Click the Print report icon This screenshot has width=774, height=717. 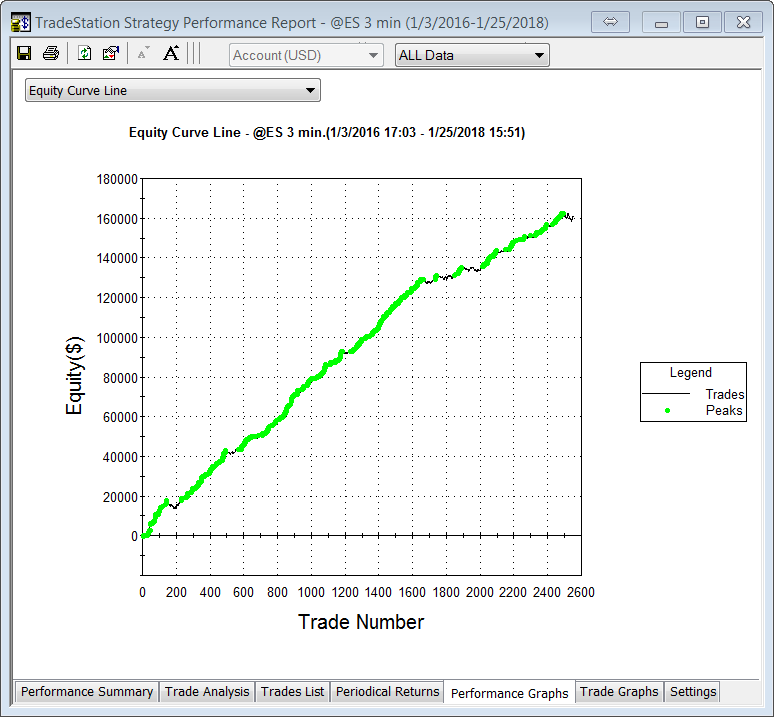[50, 54]
